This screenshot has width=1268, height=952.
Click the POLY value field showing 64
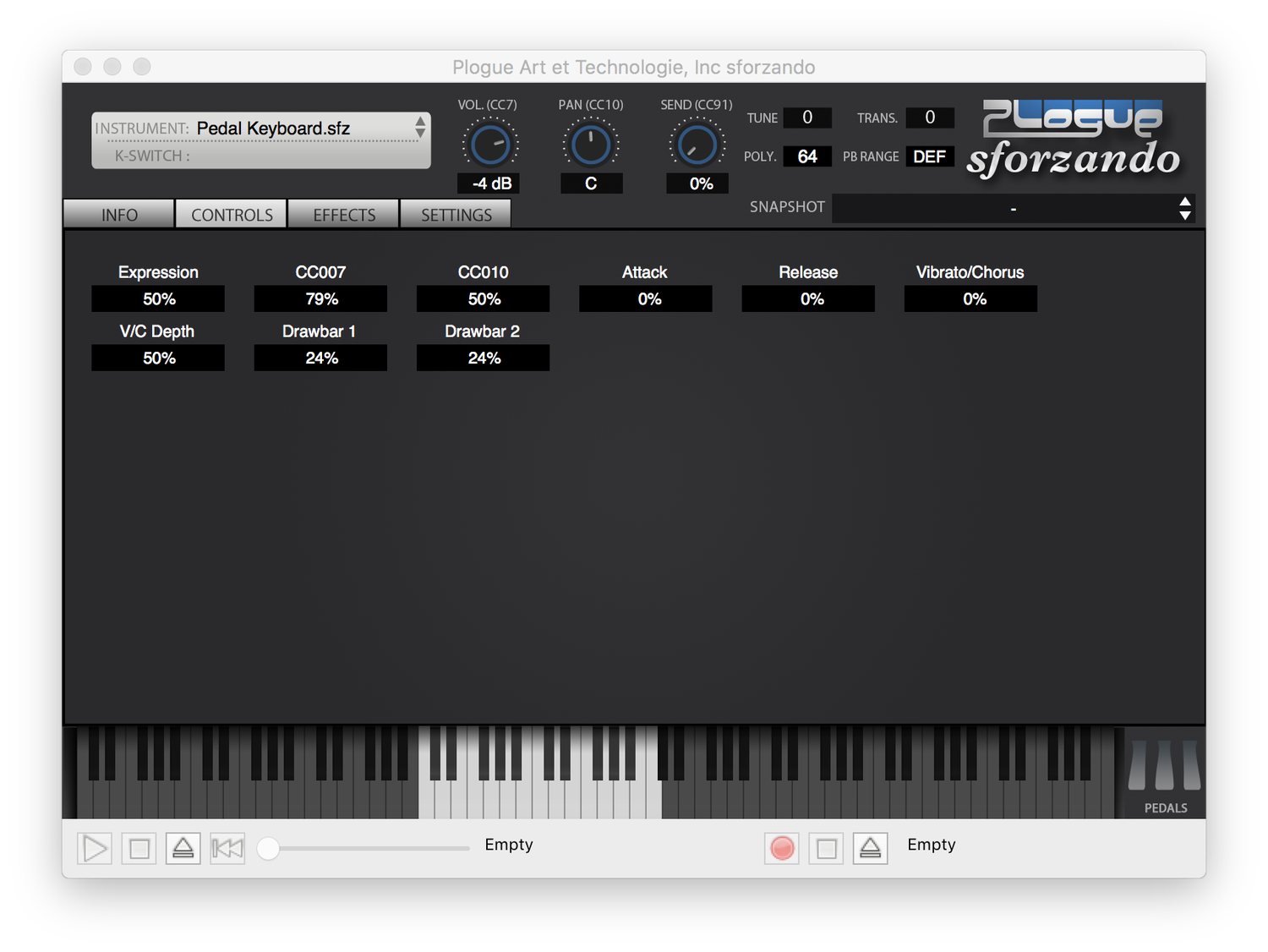(806, 156)
